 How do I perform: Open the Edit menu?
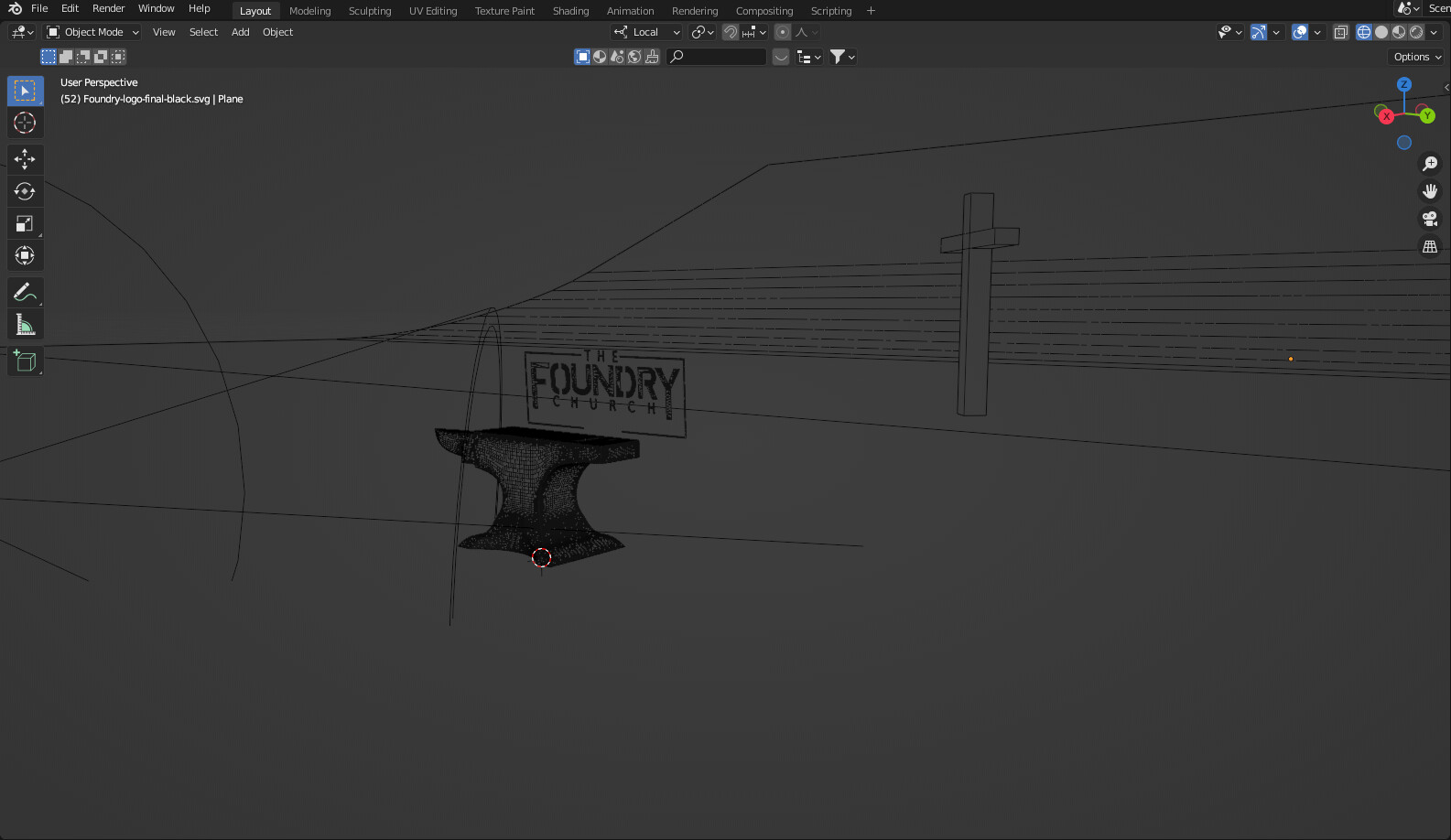(70, 8)
